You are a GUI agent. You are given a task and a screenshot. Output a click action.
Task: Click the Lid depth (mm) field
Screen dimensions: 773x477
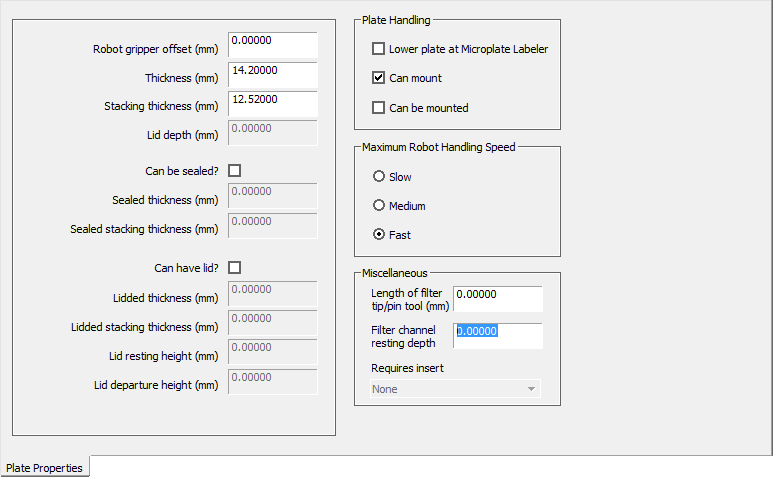click(x=273, y=133)
